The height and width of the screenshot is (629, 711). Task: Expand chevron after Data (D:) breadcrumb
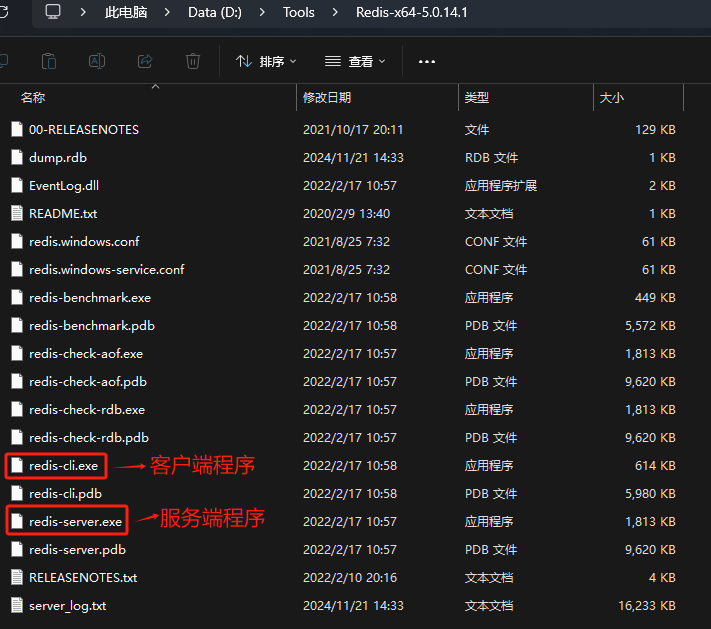tap(262, 12)
